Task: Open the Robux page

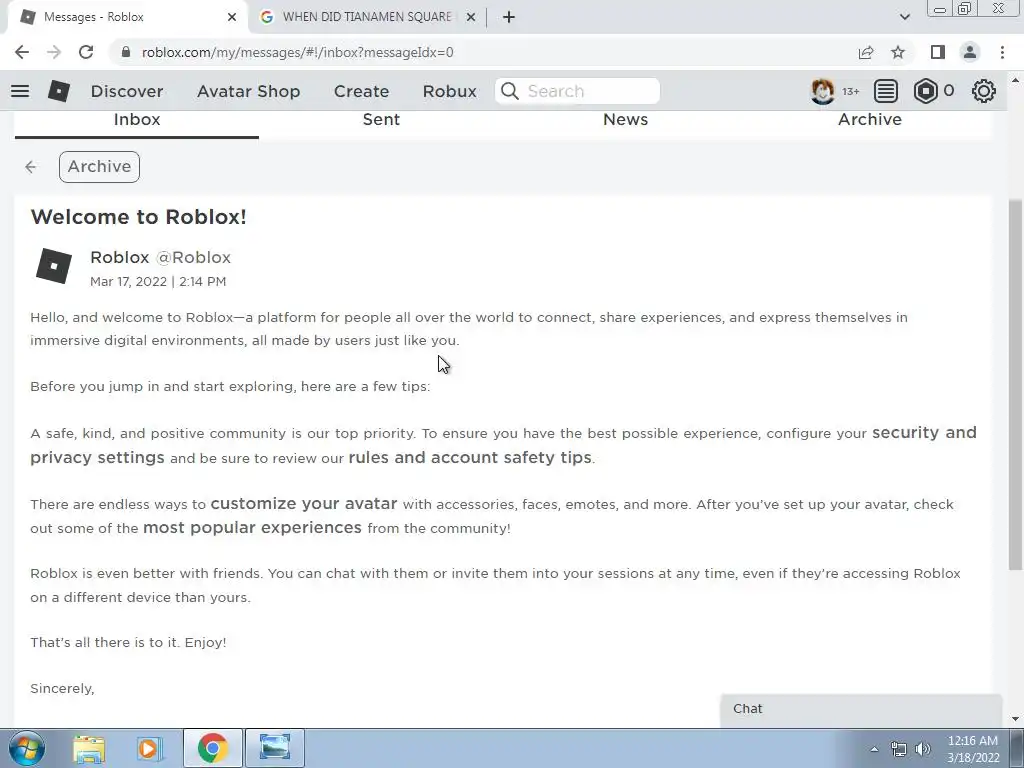Action: coord(449,91)
